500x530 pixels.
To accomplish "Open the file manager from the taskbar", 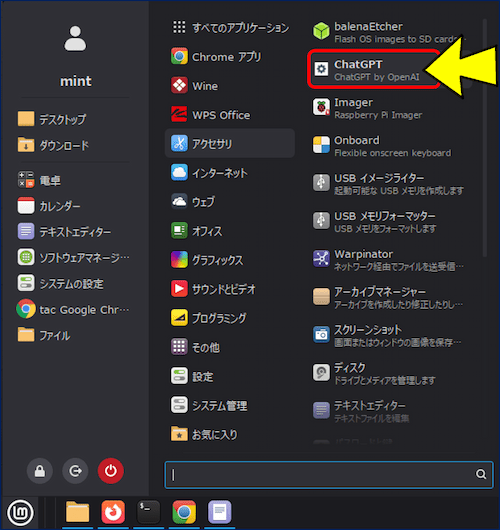I will point(78,512).
